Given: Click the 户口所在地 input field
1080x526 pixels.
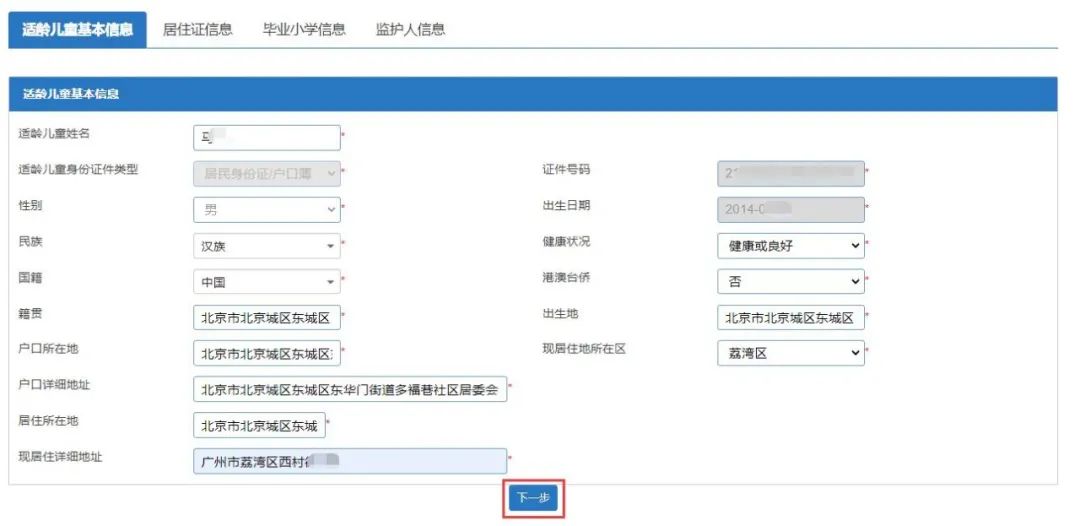Looking at the screenshot, I should point(266,354).
